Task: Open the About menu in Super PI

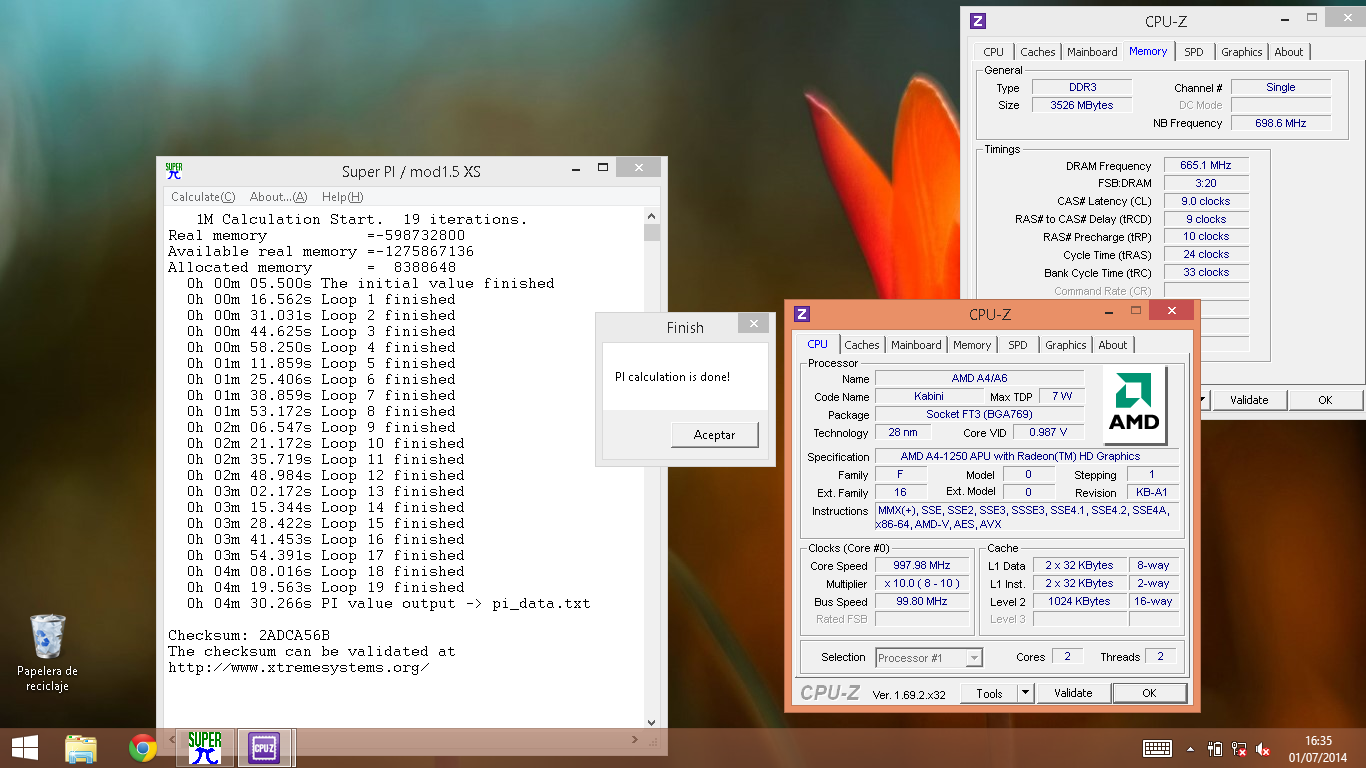Action: pyautogui.click(x=278, y=197)
